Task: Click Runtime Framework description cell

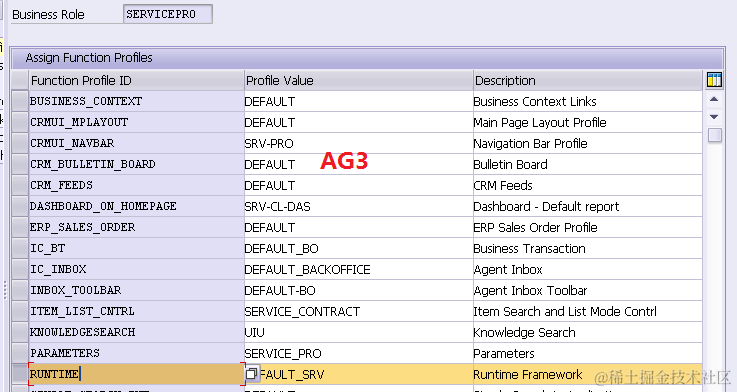Action: tap(588, 374)
